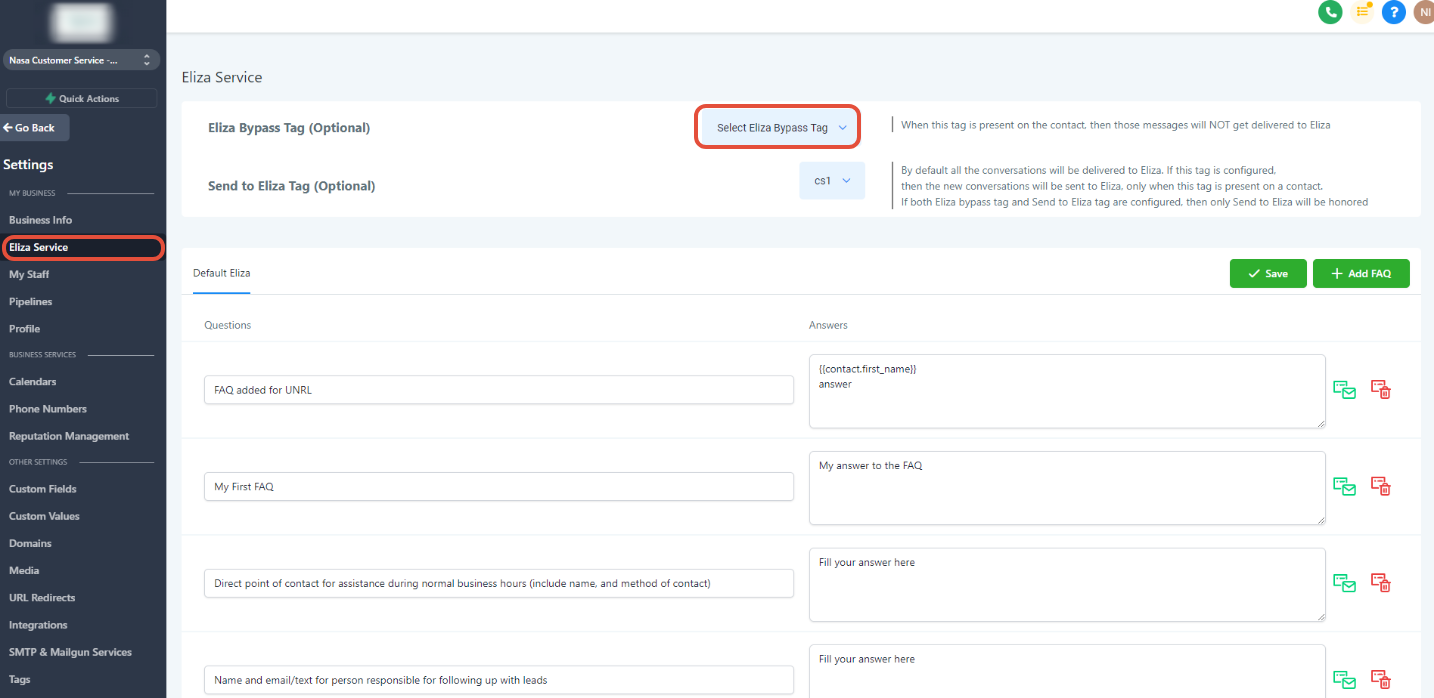The image size is (1434, 698).
Task: Open Pipelines settings
Action: 31,301
